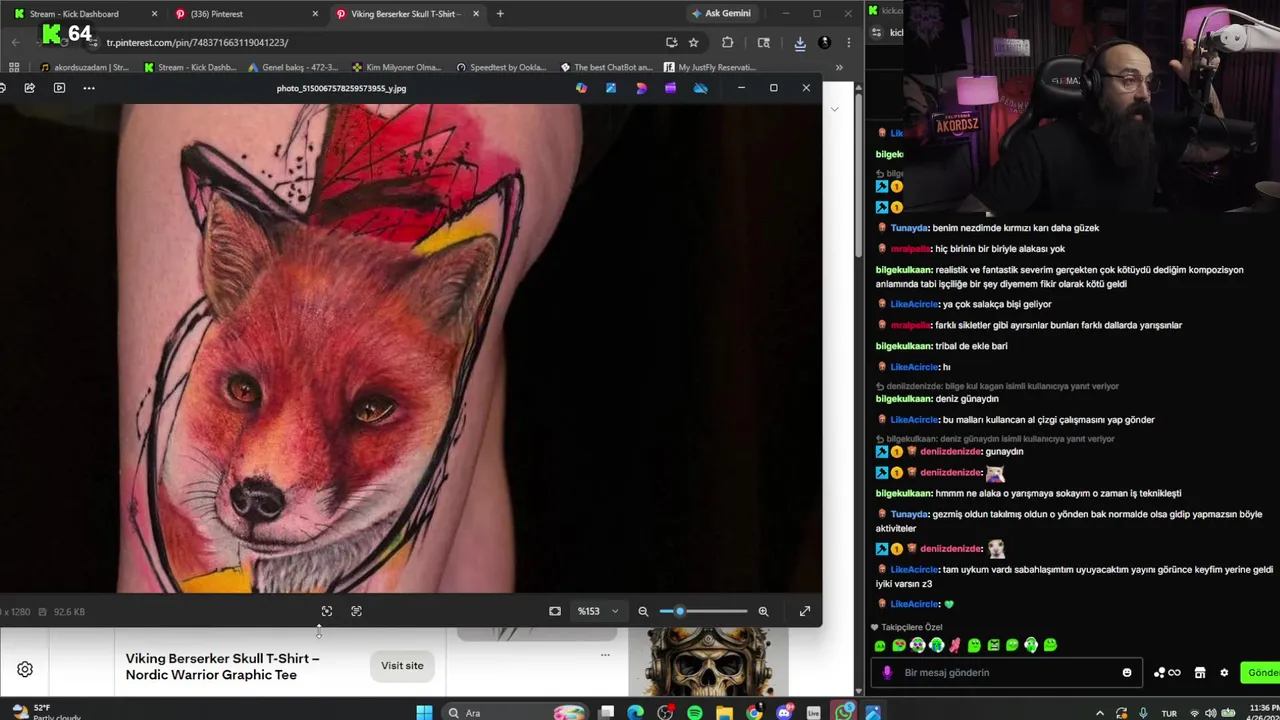Open the Pinterest settings gear icon
1280x720 pixels.
pos(25,669)
